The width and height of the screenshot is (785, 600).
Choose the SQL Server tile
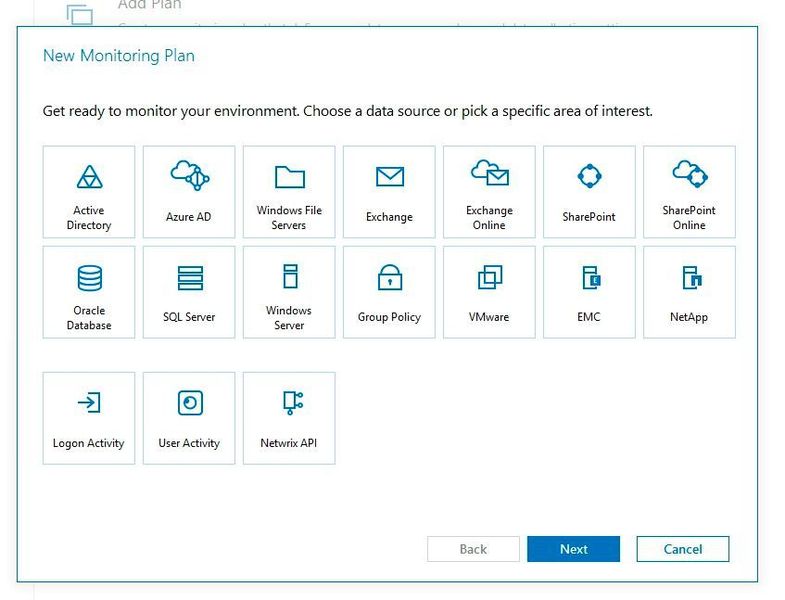click(x=189, y=292)
